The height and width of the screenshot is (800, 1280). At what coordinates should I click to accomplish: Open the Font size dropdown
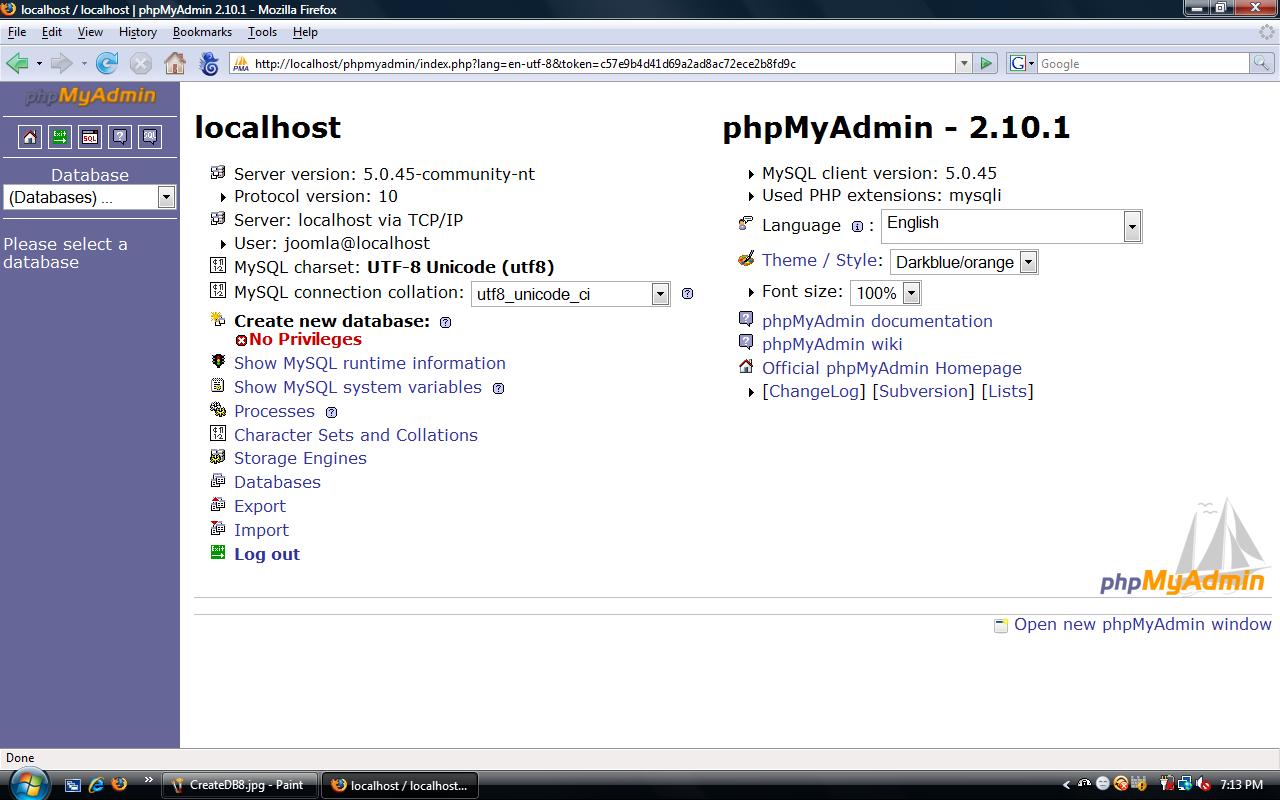pos(885,293)
